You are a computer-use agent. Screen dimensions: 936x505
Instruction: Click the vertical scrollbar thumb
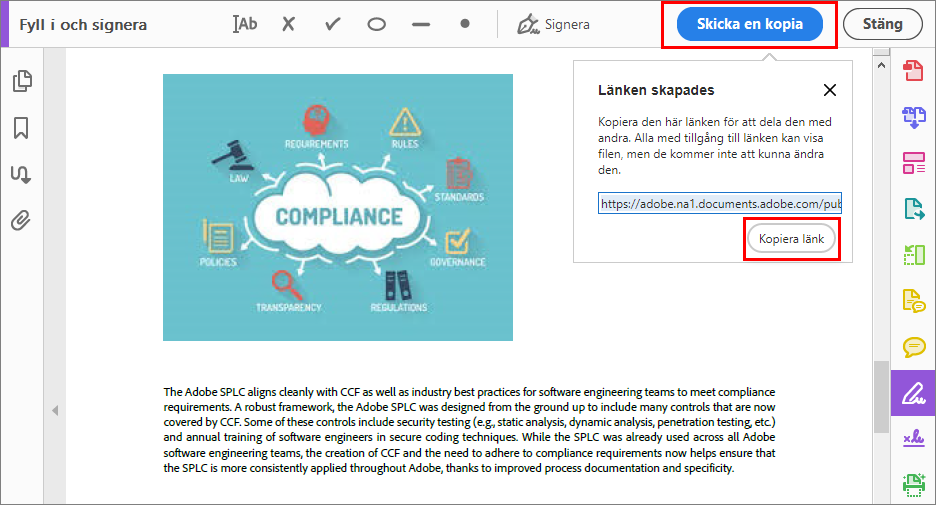click(x=881, y=397)
